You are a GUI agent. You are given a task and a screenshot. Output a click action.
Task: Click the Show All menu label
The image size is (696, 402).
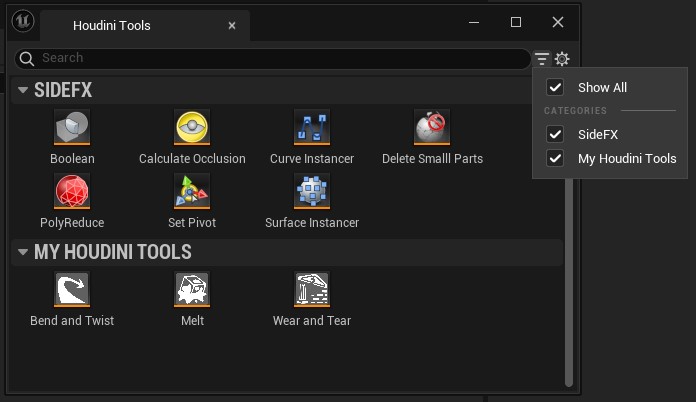tap(602, 87)
